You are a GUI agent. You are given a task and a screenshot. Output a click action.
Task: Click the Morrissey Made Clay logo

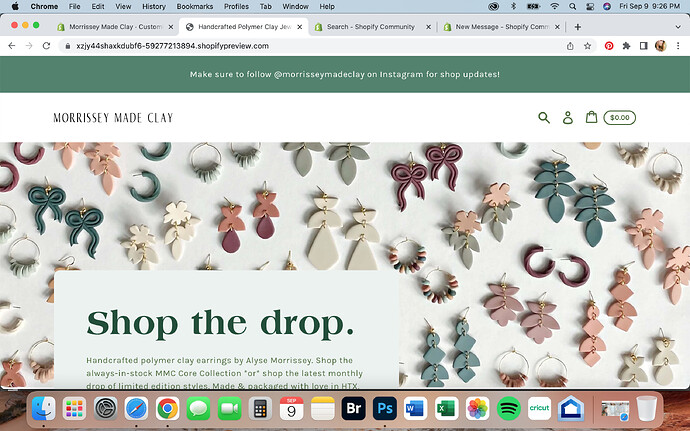(113, 118)
